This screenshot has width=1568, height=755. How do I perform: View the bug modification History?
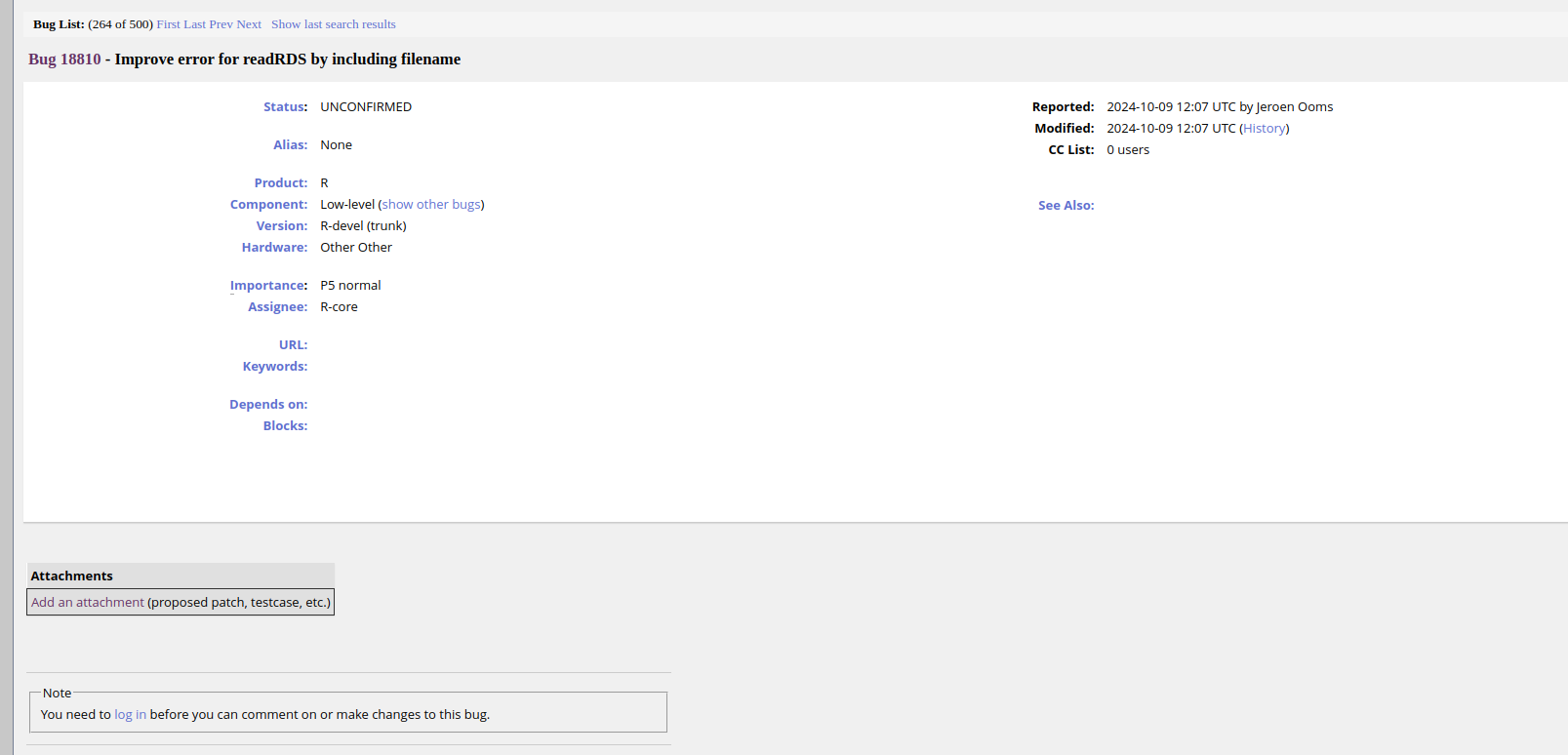point(1264,129)
